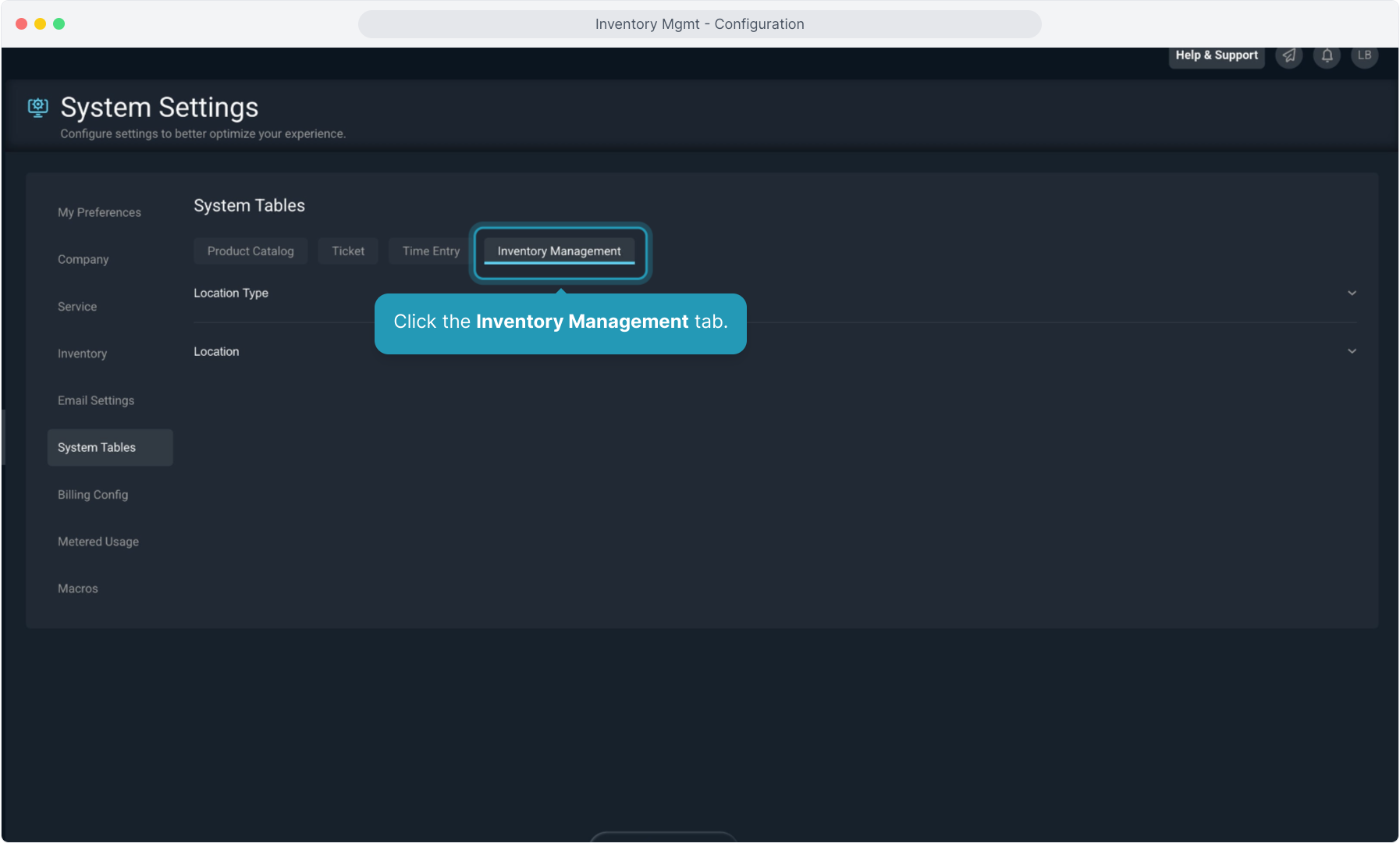Viewport: 1400px width, 843px height.
Task: Select Service in the sidebar
Action: tap(77, 307)
